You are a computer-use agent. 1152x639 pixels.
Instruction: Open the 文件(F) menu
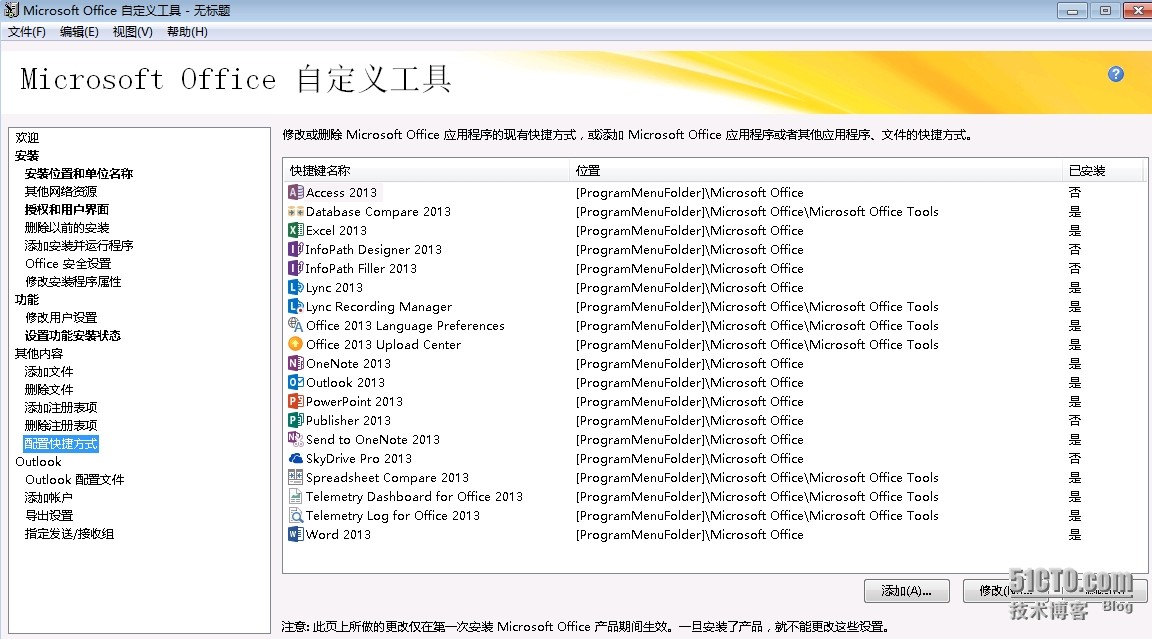click(26, 32)
